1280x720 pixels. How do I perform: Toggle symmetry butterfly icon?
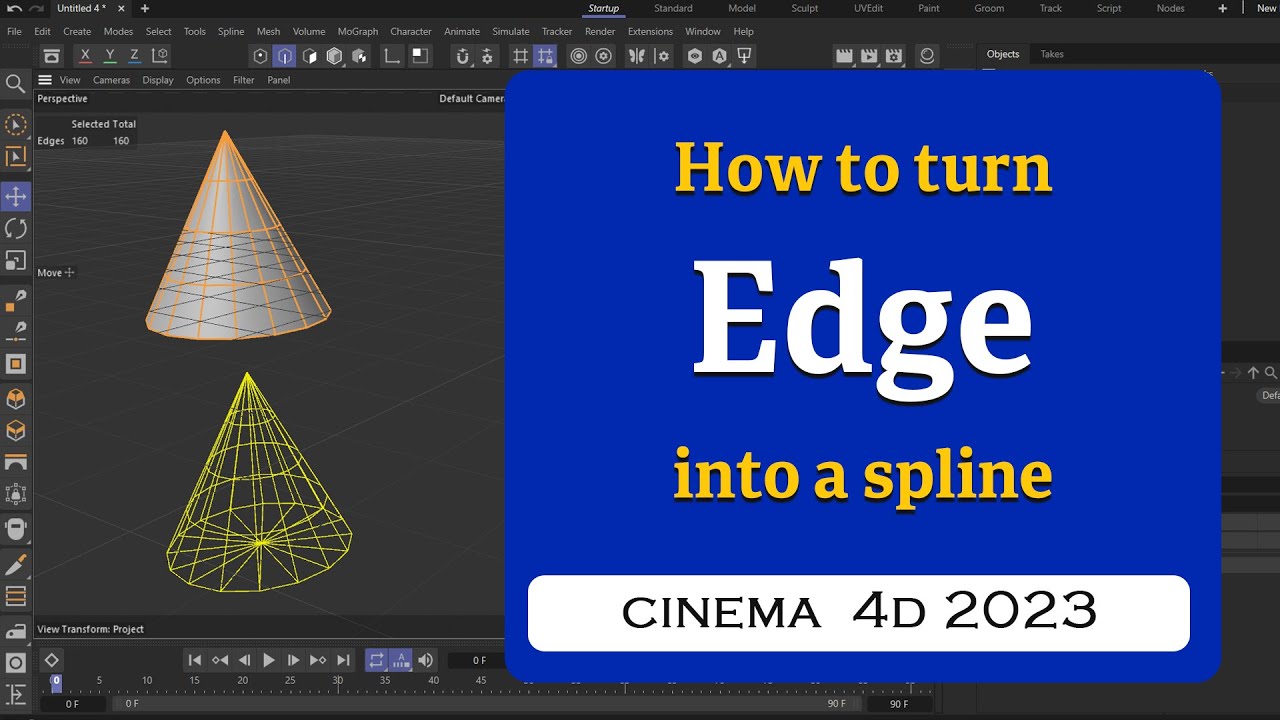coord(636,56)
